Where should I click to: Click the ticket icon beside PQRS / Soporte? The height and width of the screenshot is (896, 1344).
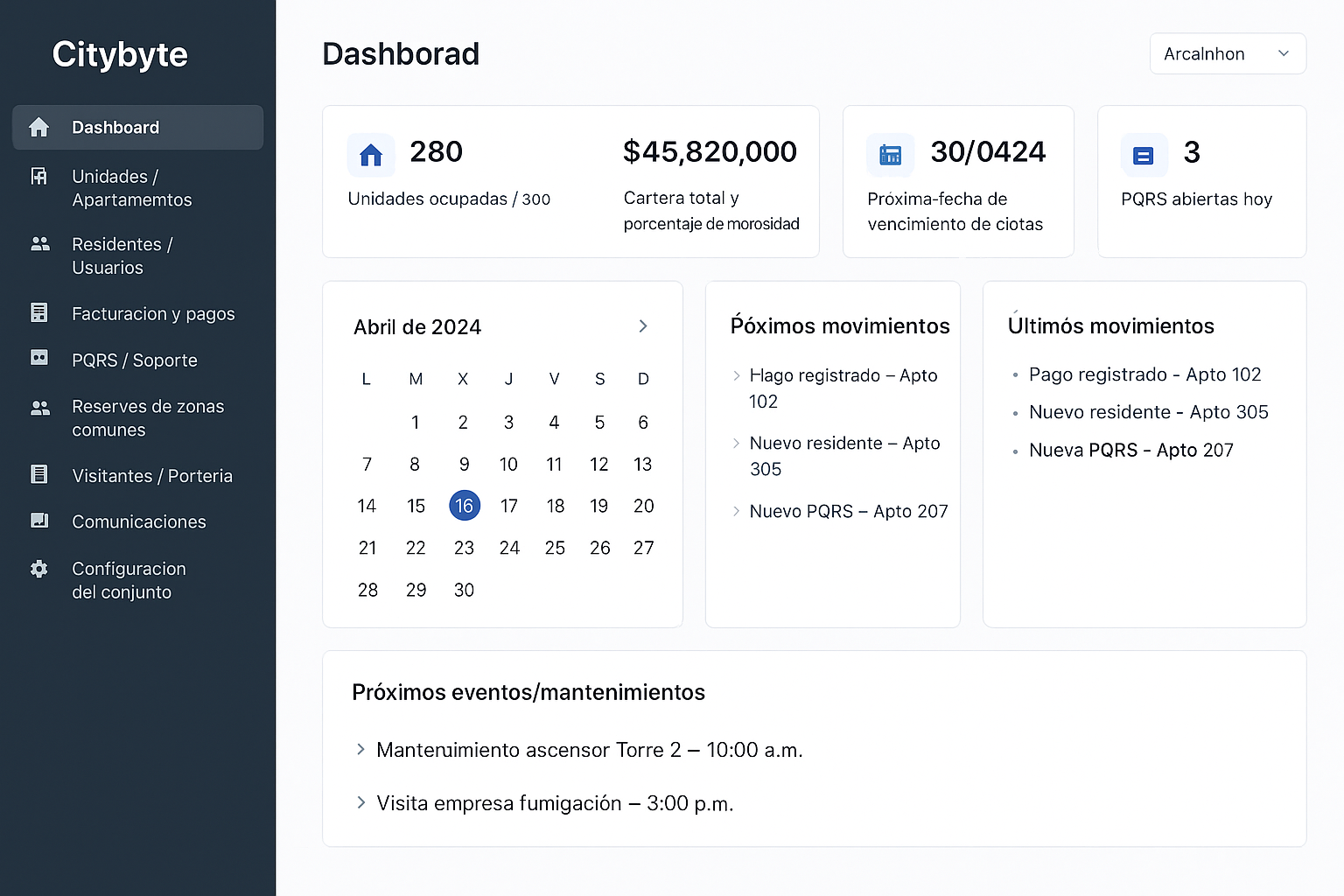click(39, 358)
